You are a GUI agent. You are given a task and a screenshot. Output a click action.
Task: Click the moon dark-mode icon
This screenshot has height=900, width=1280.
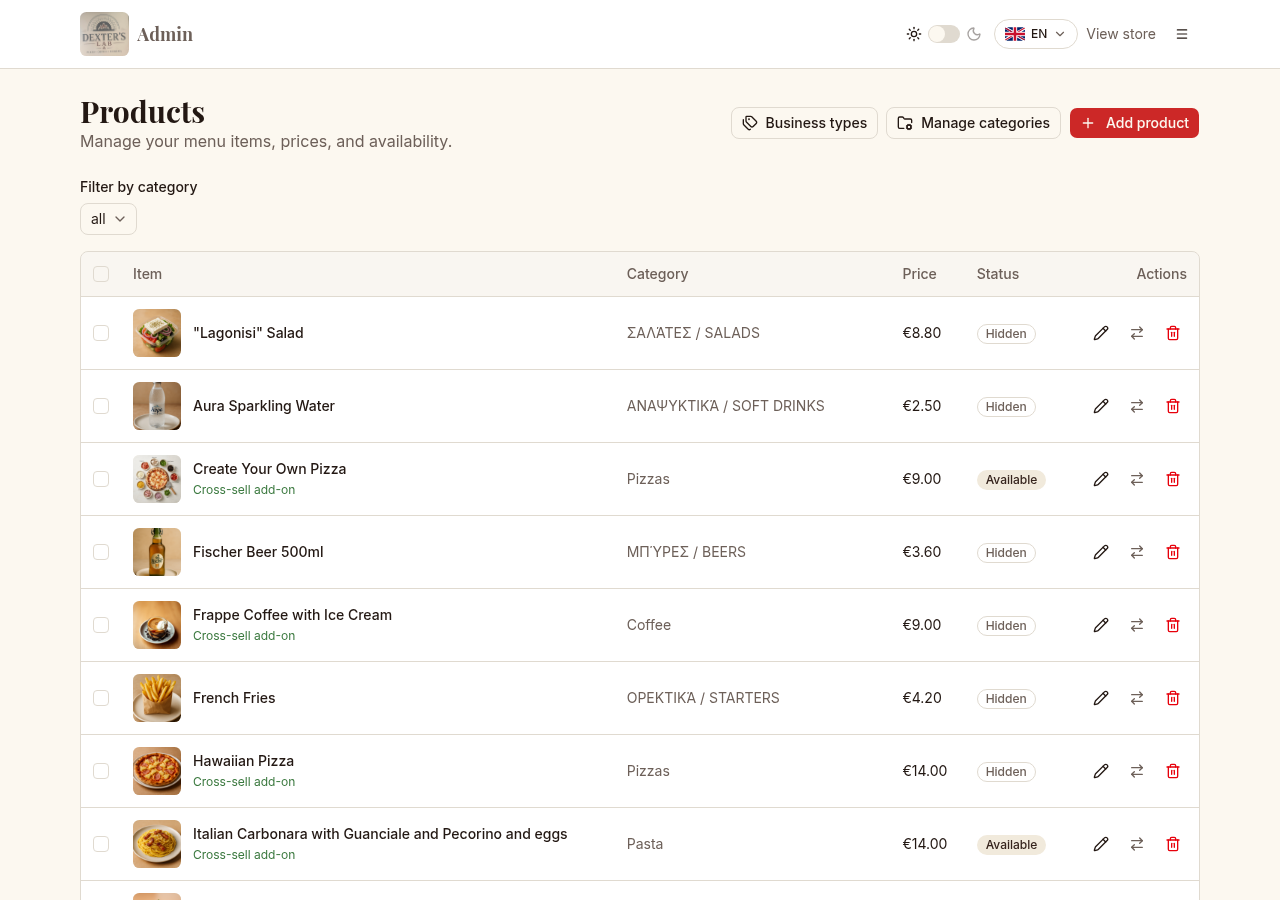pyautogui.click(x=974, y=34)
